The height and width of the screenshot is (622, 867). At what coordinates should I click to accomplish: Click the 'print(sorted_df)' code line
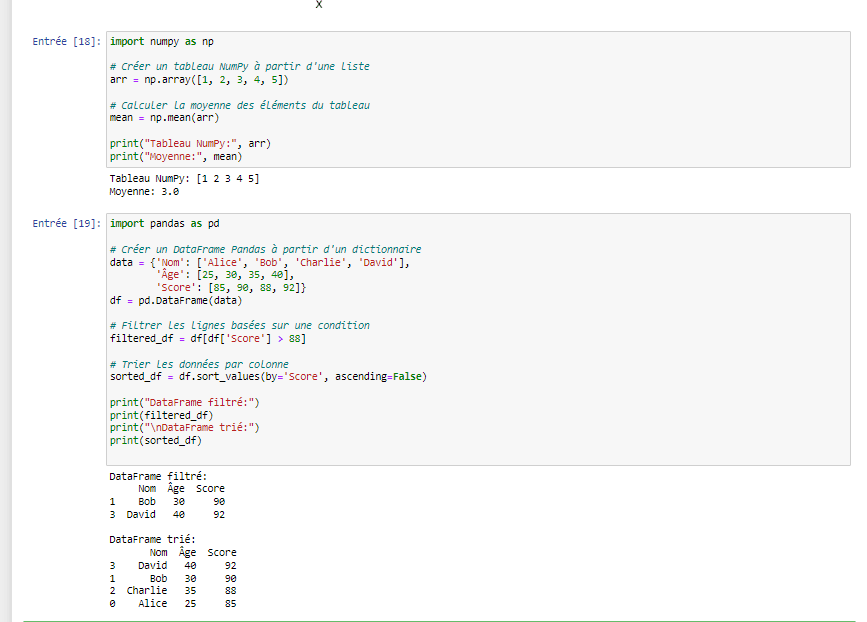155,440
